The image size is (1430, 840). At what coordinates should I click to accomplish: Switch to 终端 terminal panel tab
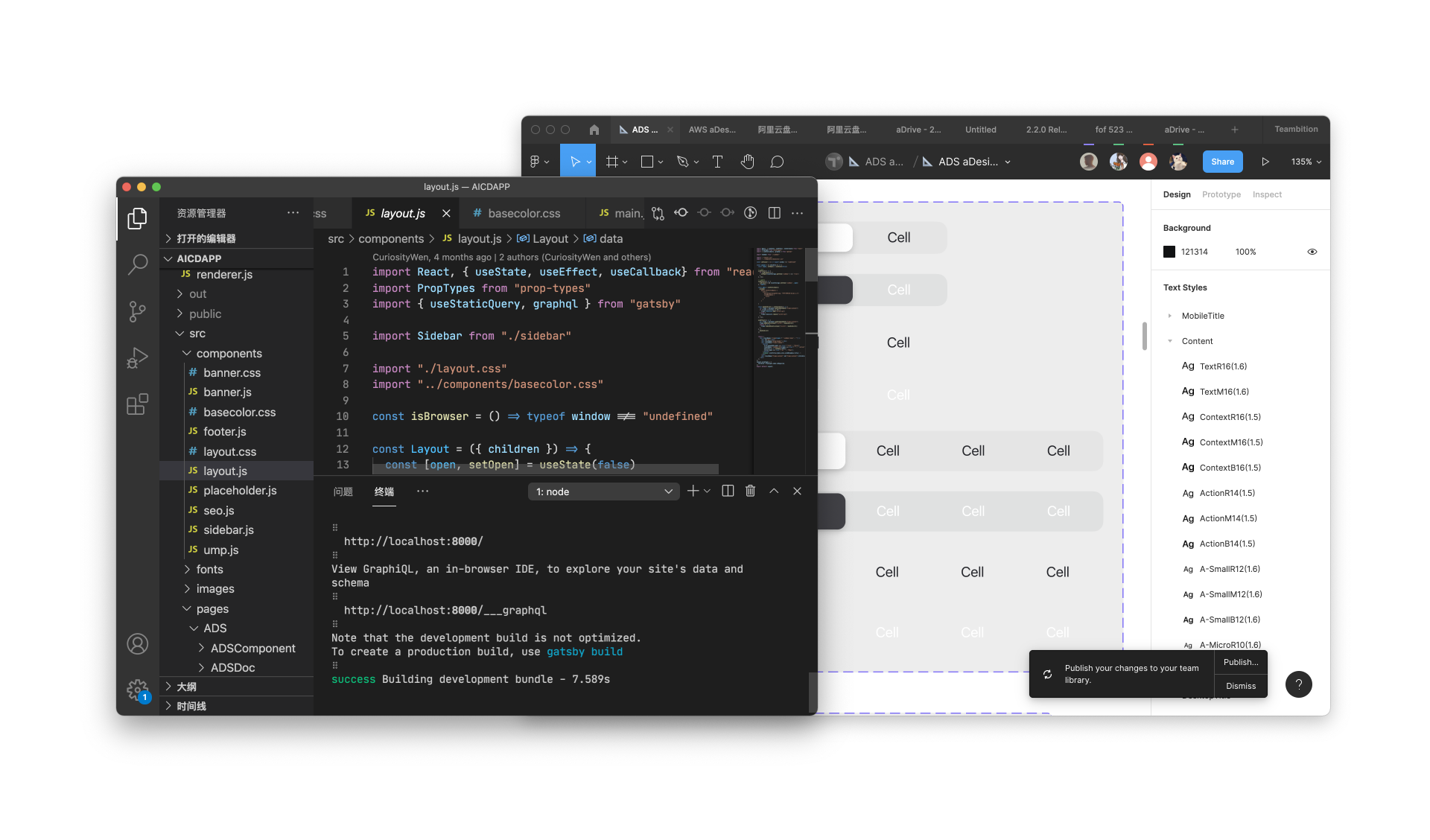click(x=384, y=491)
